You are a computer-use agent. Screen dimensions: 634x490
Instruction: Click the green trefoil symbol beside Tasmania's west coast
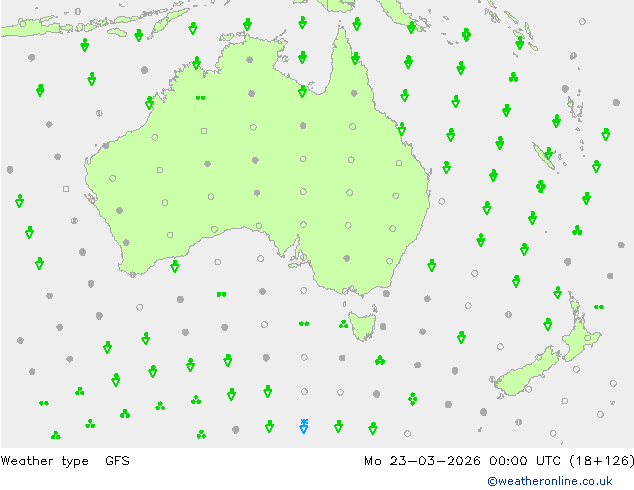pyautogui.click(x=343, y=324)
